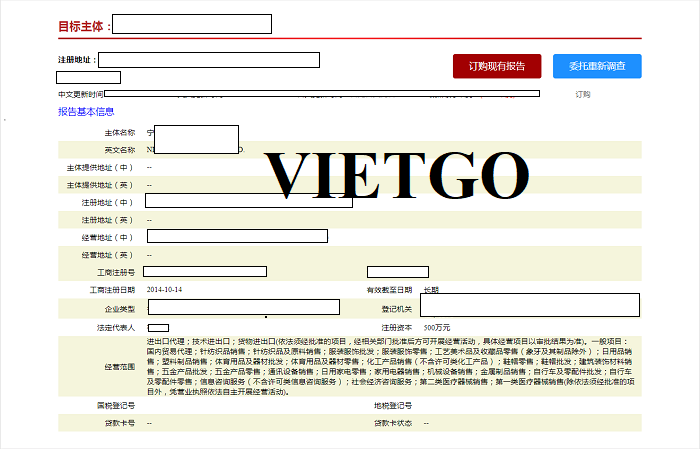The height and width of the screenshot is (449, 700).
Task: Click the 经营范围 label
Action: point(120,367)
